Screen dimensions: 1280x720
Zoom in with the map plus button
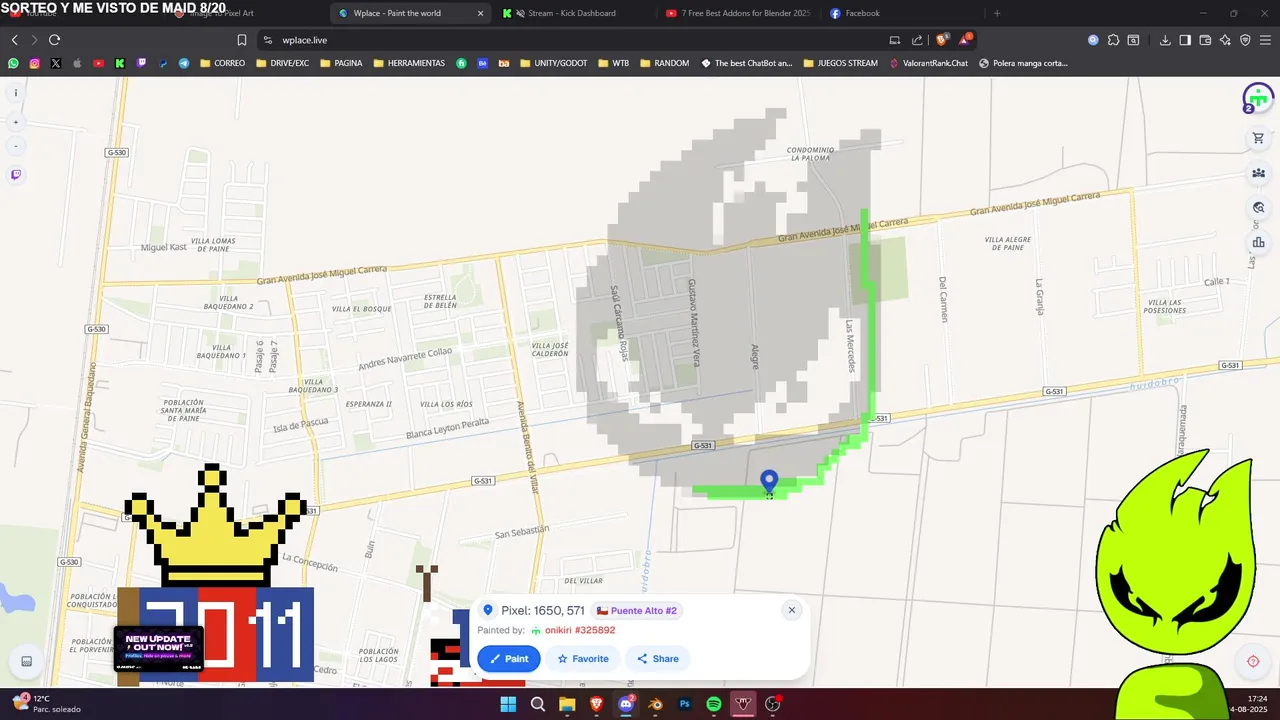point(15,122)
